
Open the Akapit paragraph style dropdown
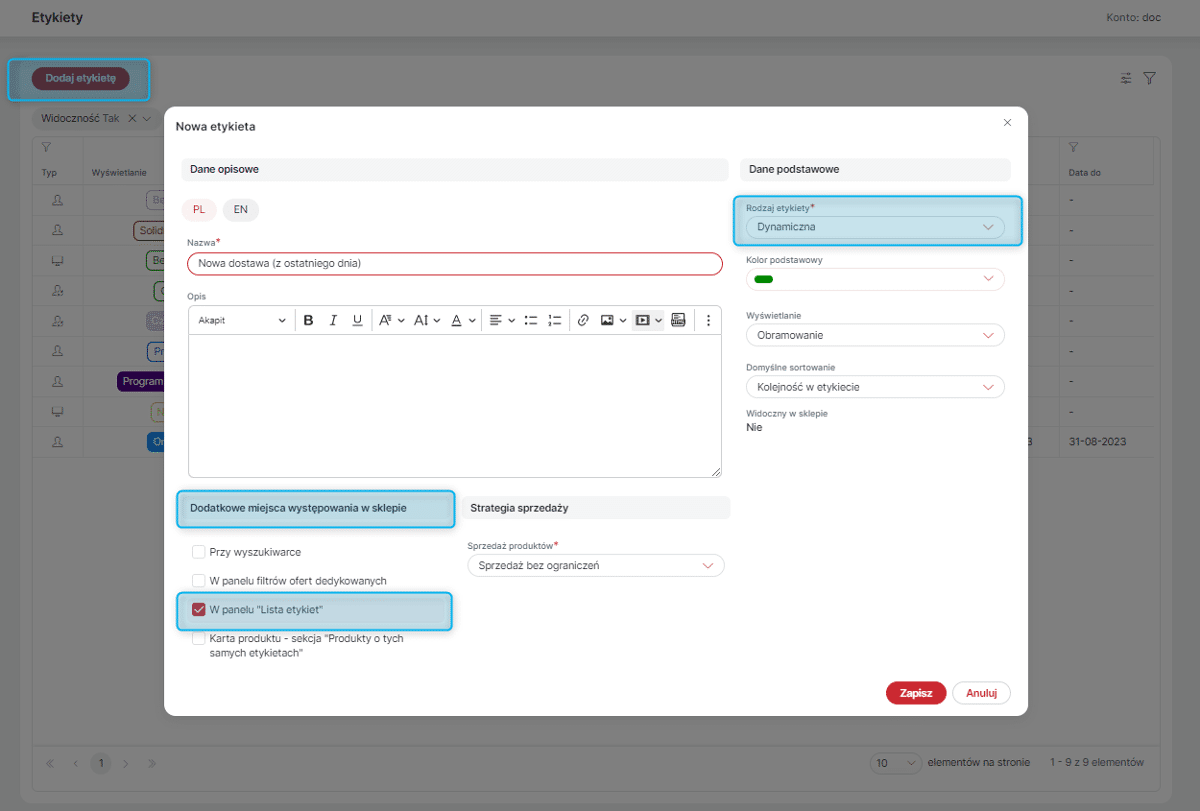(x=241, y=320)
